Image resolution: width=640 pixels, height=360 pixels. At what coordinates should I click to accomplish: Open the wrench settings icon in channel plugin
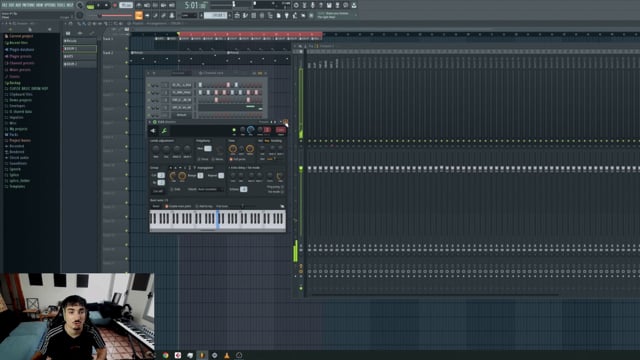[164, 131]
